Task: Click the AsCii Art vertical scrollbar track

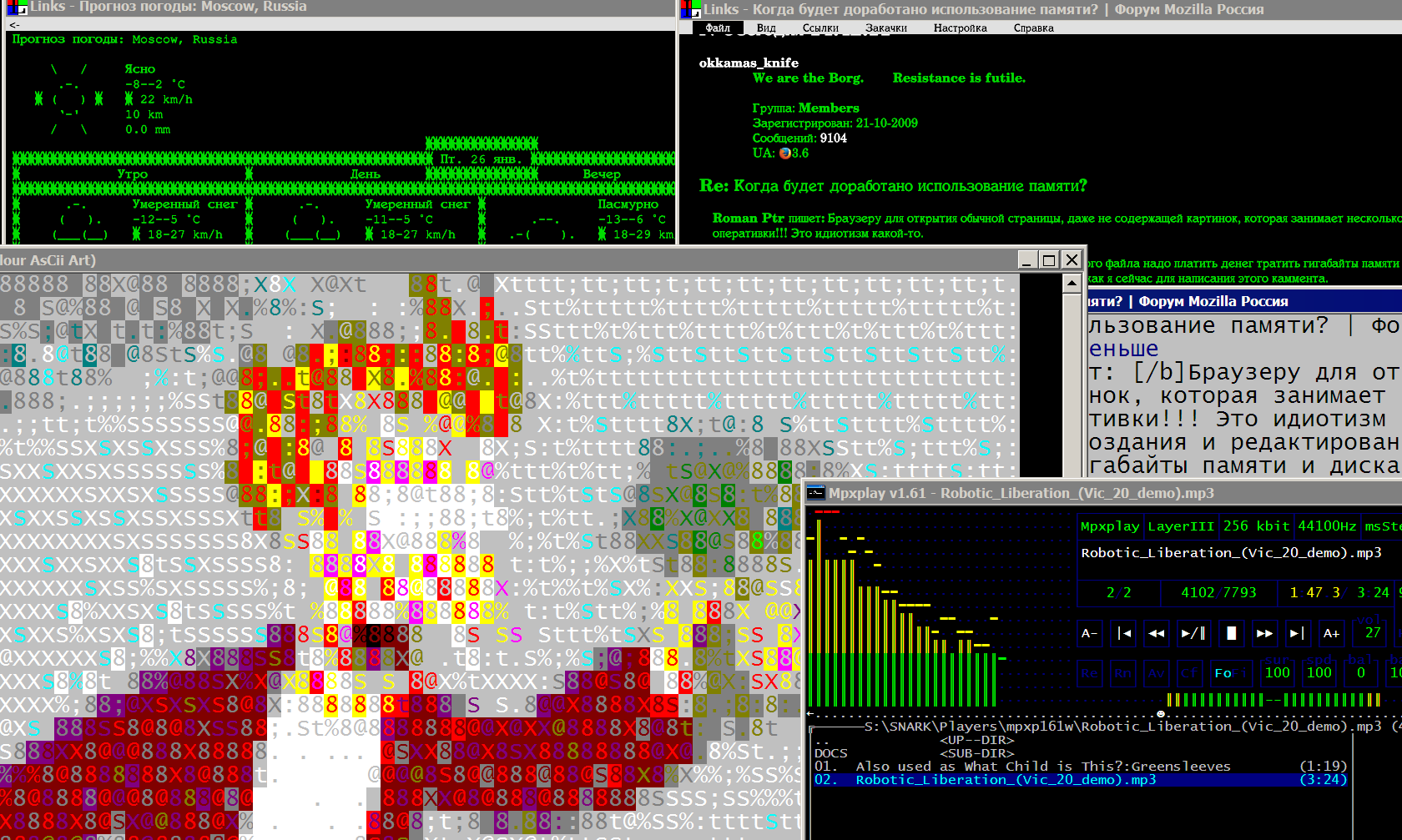Action: [x=1072, y=385]
